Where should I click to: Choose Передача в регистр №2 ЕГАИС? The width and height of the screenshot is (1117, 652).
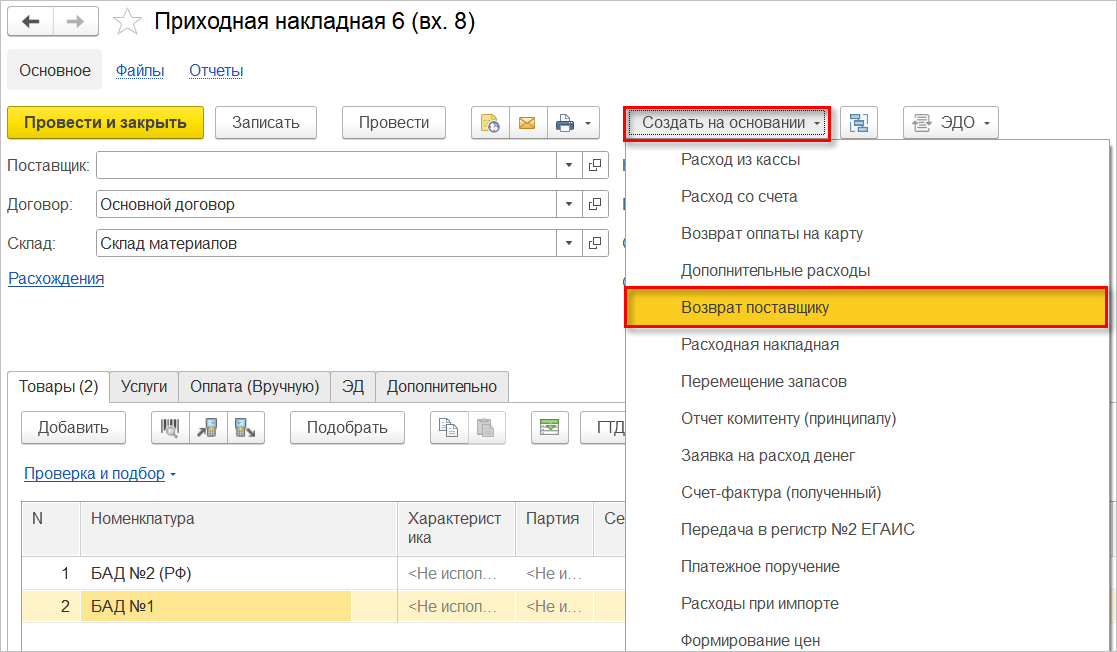pyautogui.click(x=867, y=530)
